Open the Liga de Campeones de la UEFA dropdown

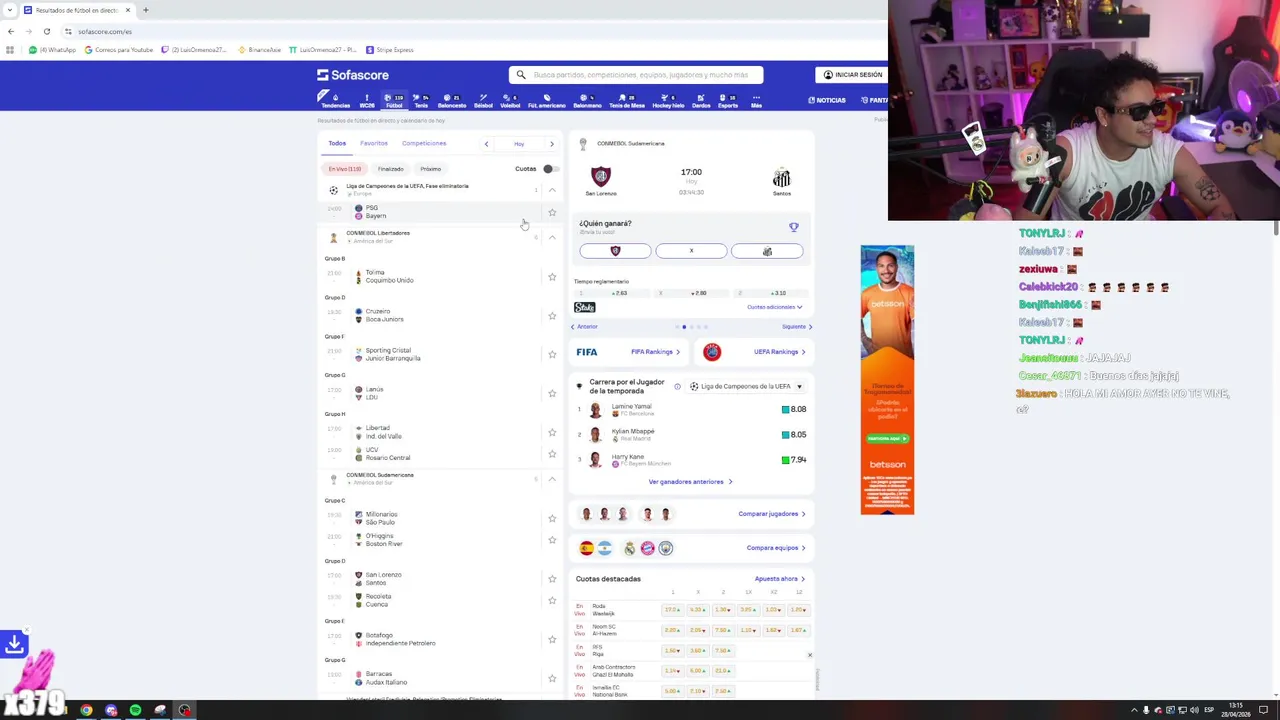tap(747, 386)
